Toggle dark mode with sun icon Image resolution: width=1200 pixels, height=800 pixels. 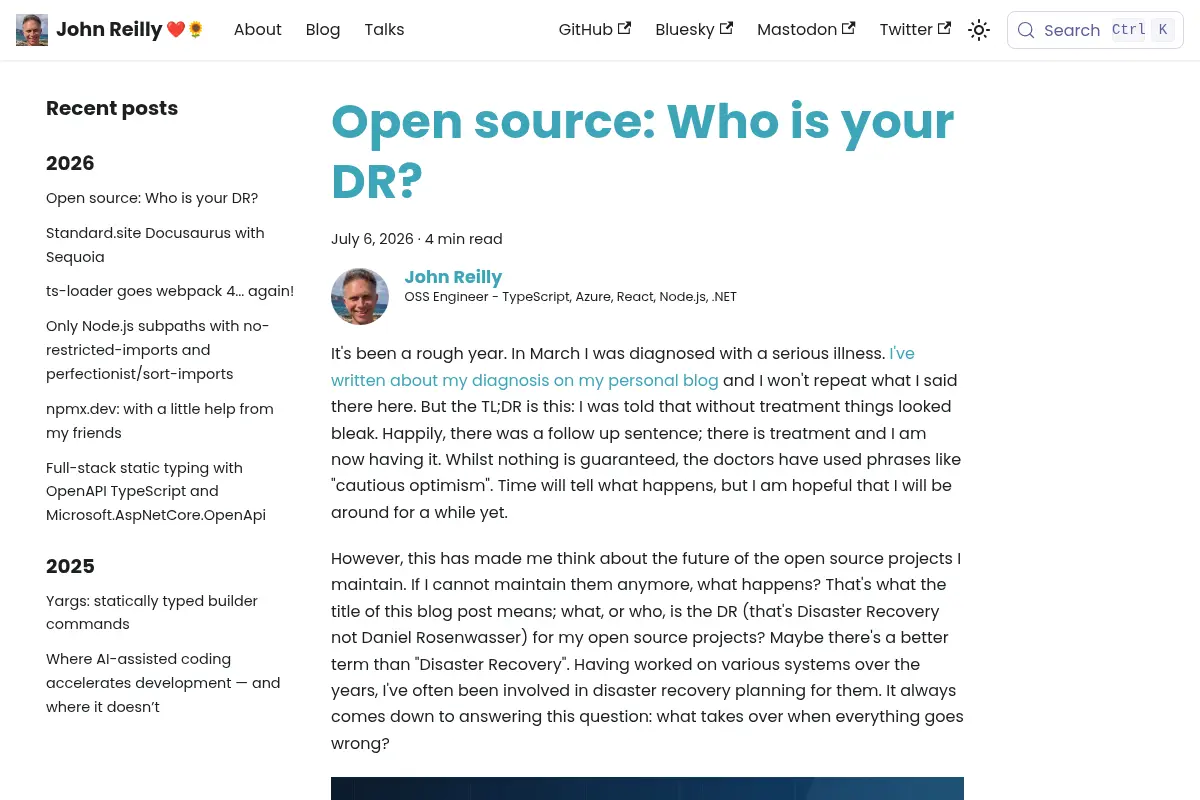pyautogui.click(x=979, y=30)
